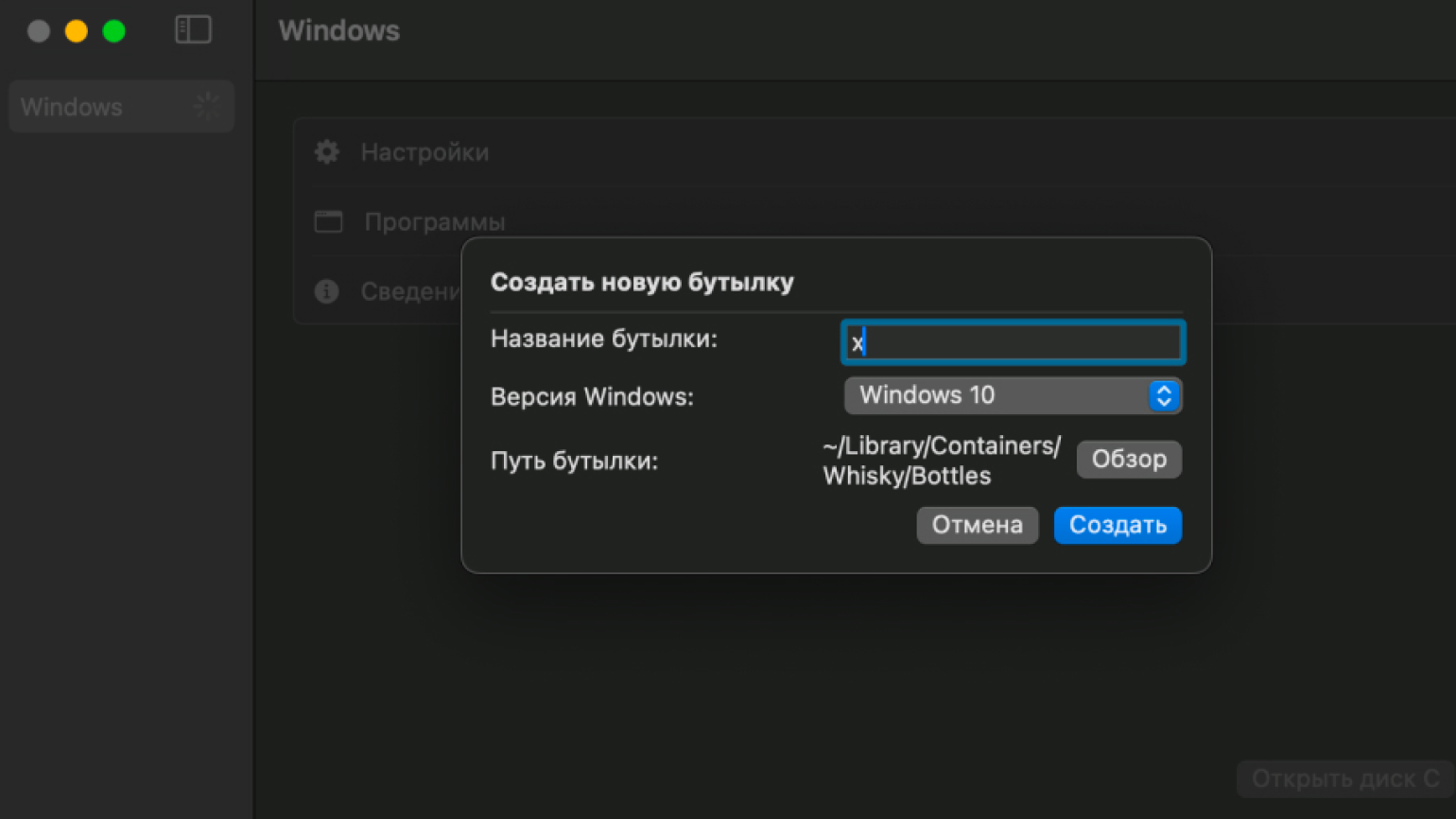Viewport: 1456px width, 819px height.
Task: Click the info circle icon beside Сведения
Action: (x=327, y=291)
